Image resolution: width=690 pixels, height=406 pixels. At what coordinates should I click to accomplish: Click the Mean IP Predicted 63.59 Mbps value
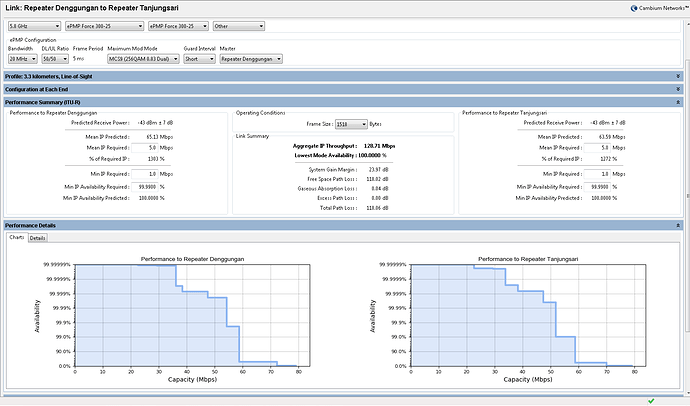pos(612,137)
